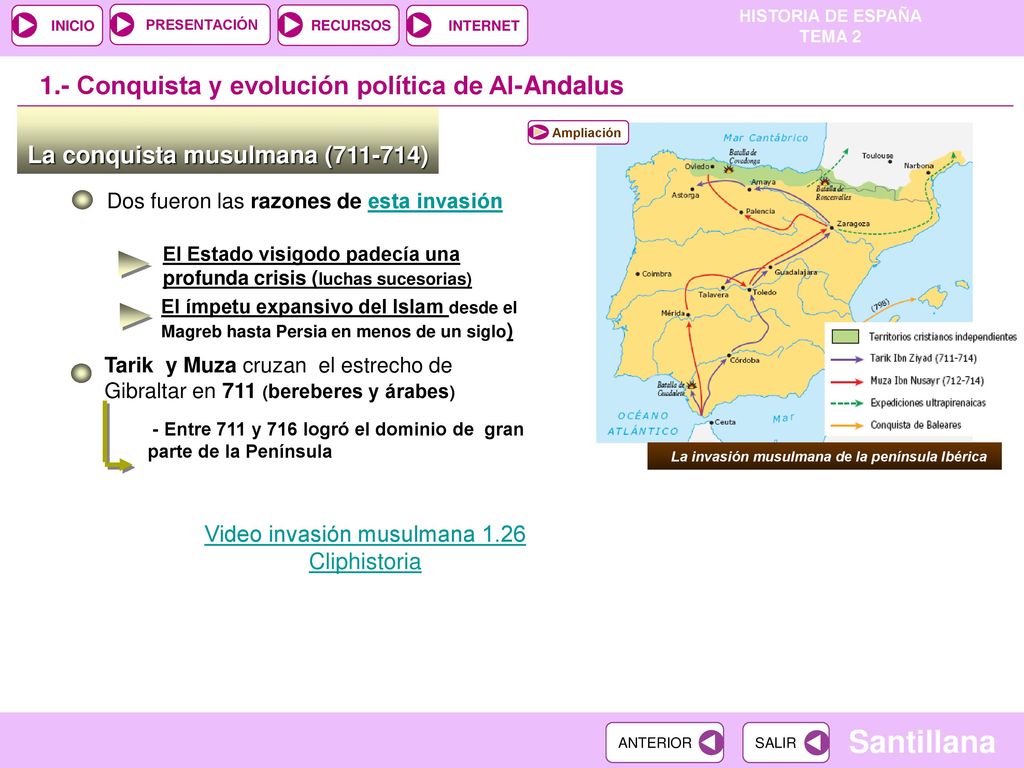Click the Batalla de Guadalete battle icon
Image resolution: width=1024 pixels, height=768 pixels.
[691, 385]
